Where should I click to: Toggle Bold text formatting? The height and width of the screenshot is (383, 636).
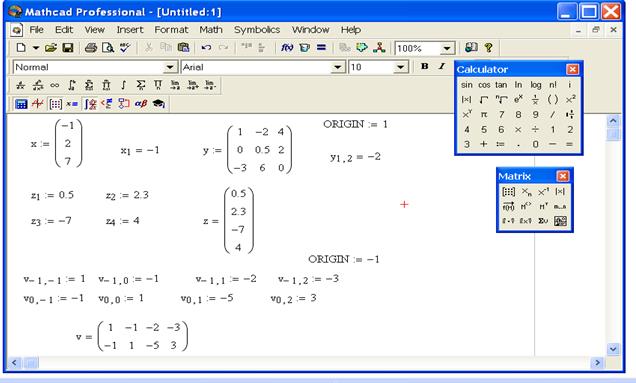425,66
